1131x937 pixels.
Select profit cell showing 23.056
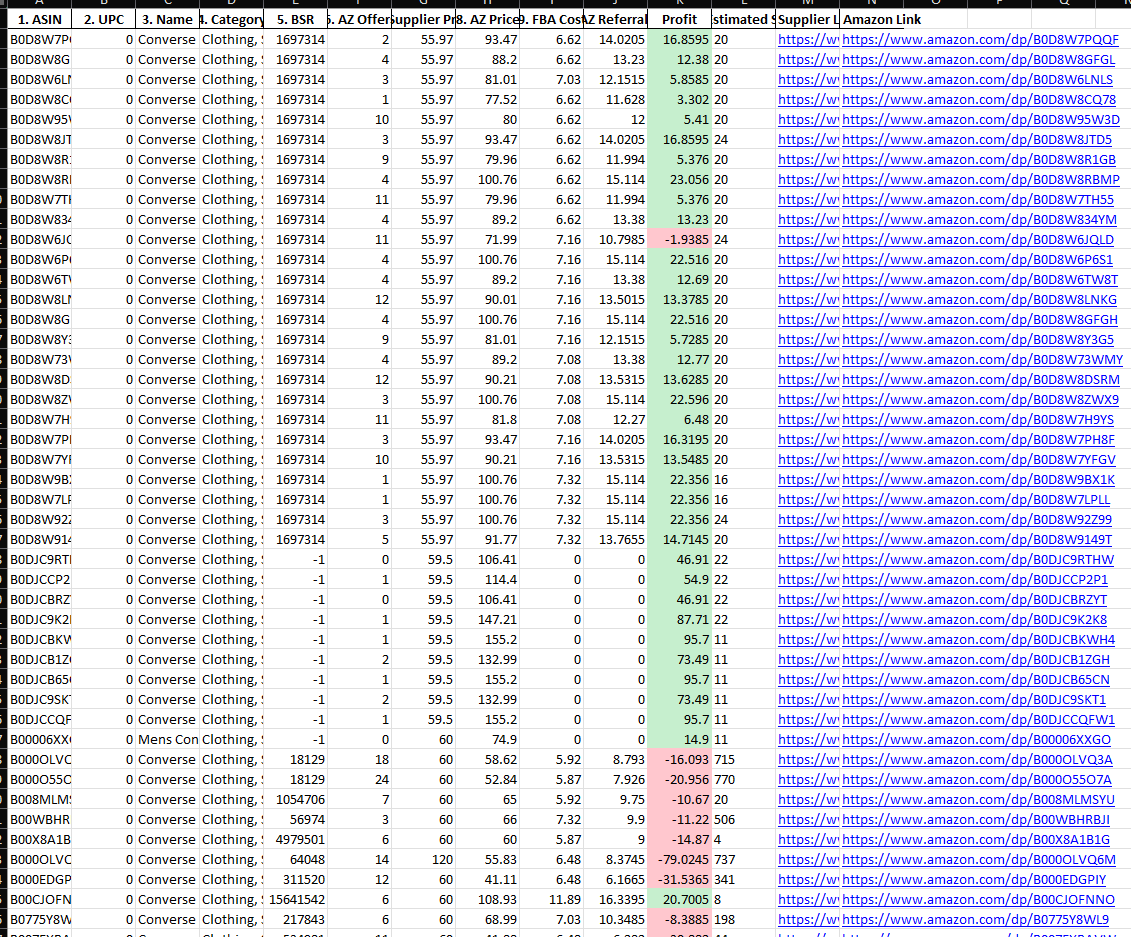pos(679,180)
